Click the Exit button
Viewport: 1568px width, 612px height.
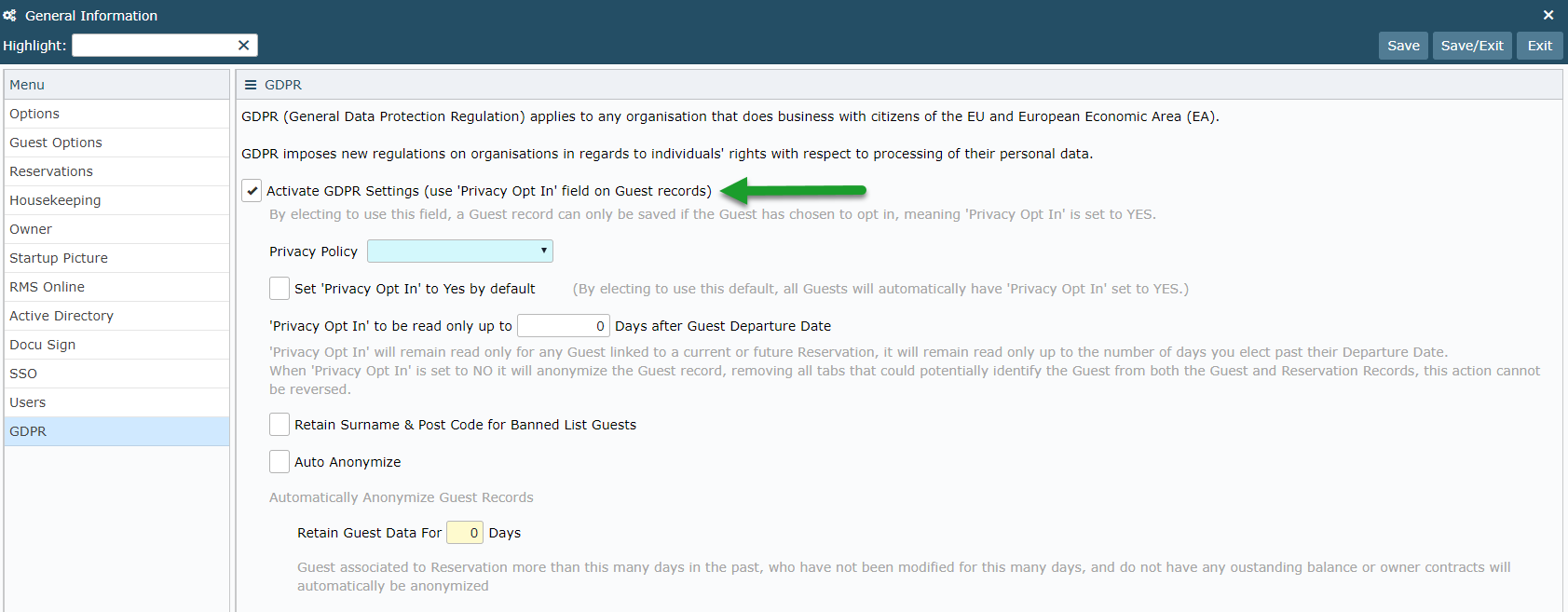pos(1540,46)
